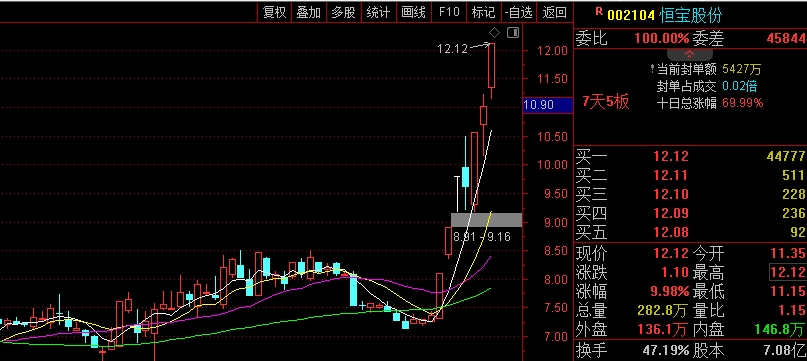Image resolution: width=807 pixels, height=361 pixels.
Task: Activate the 画线 drawing tool
Action: click(x=413, y=12)
